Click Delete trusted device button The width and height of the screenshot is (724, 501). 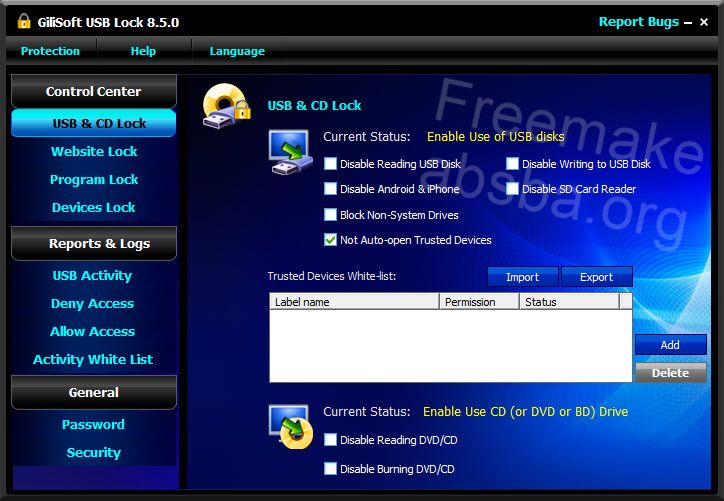[670, 373]
